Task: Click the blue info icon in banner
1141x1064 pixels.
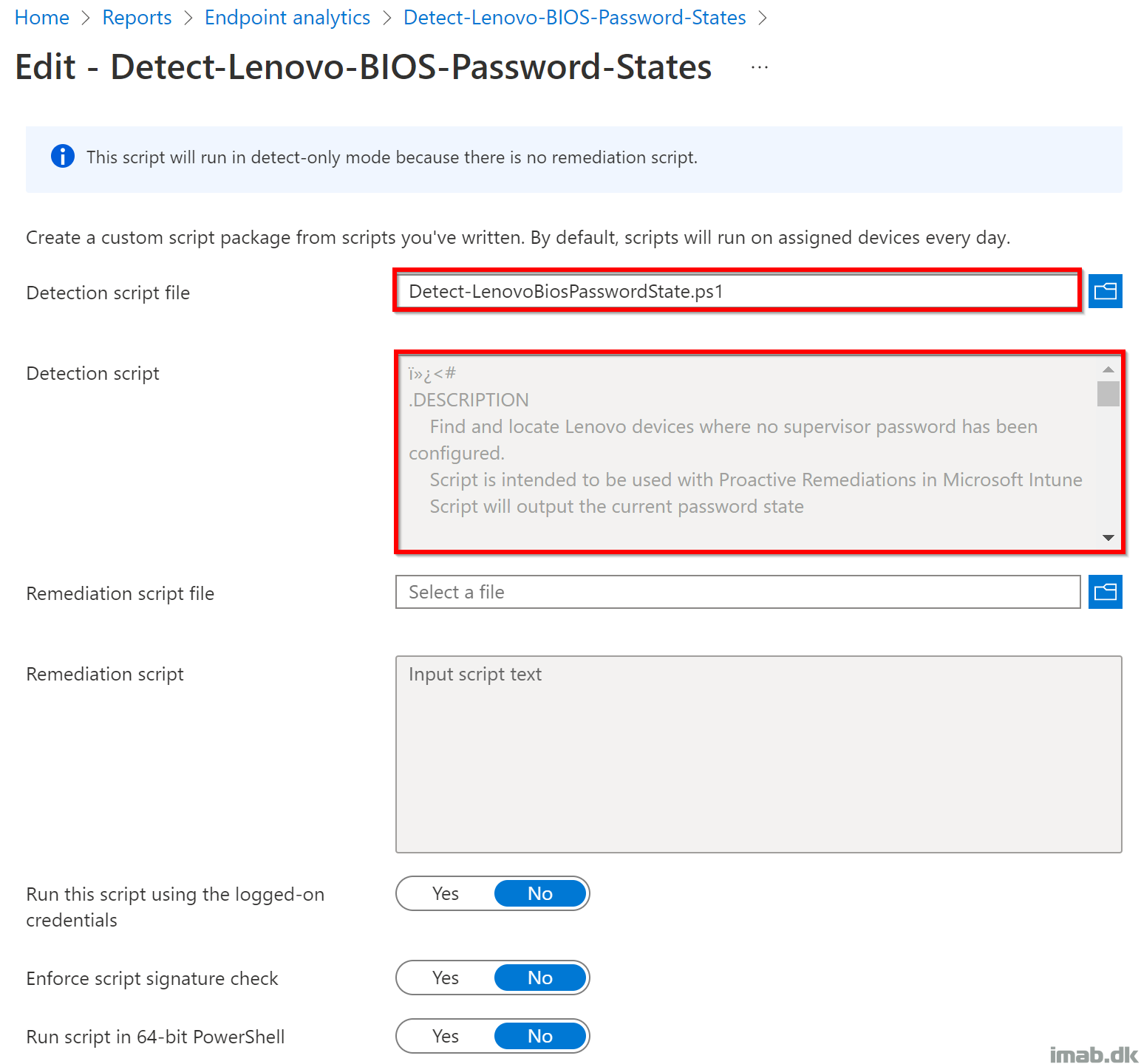Action: click(63, 157)
